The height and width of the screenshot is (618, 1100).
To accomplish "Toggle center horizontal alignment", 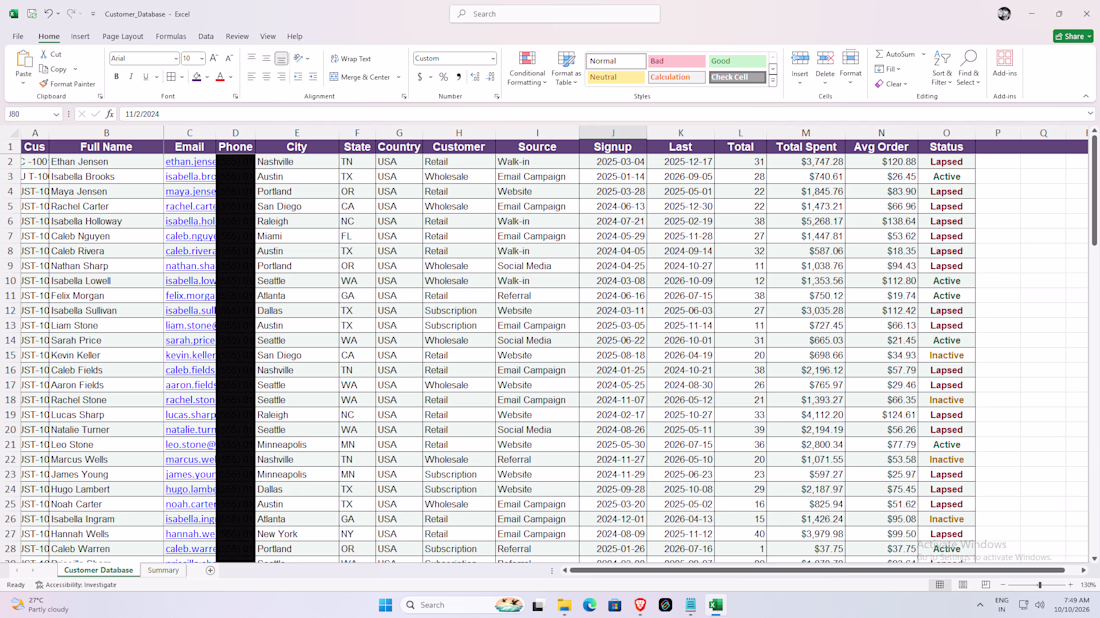I will (267, 77).
